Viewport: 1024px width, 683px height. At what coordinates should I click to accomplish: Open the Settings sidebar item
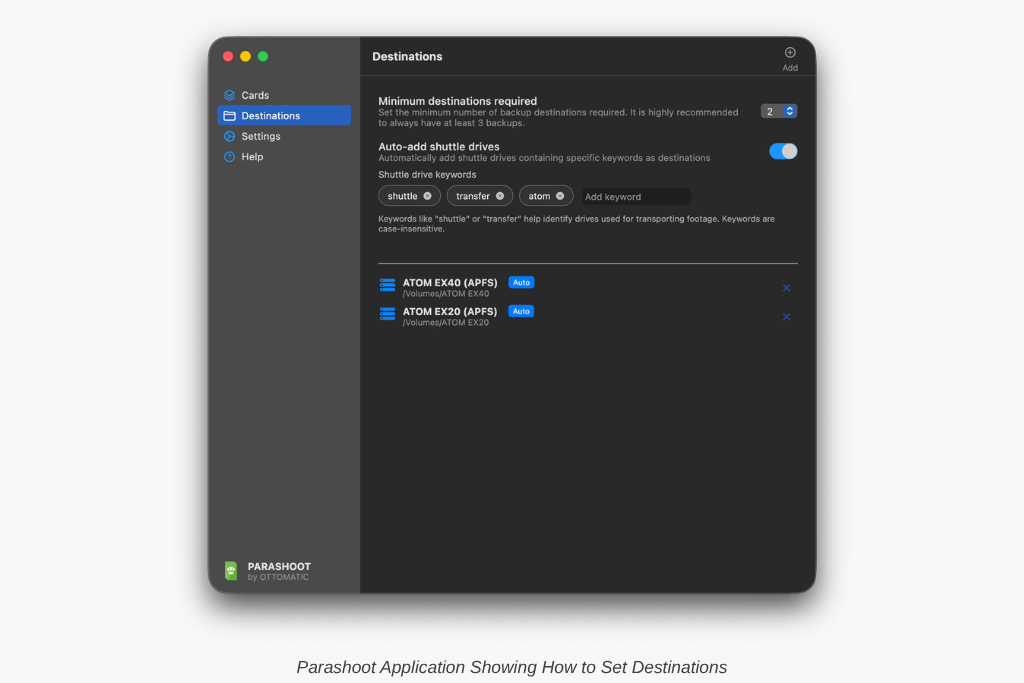(x=260, y=136)
